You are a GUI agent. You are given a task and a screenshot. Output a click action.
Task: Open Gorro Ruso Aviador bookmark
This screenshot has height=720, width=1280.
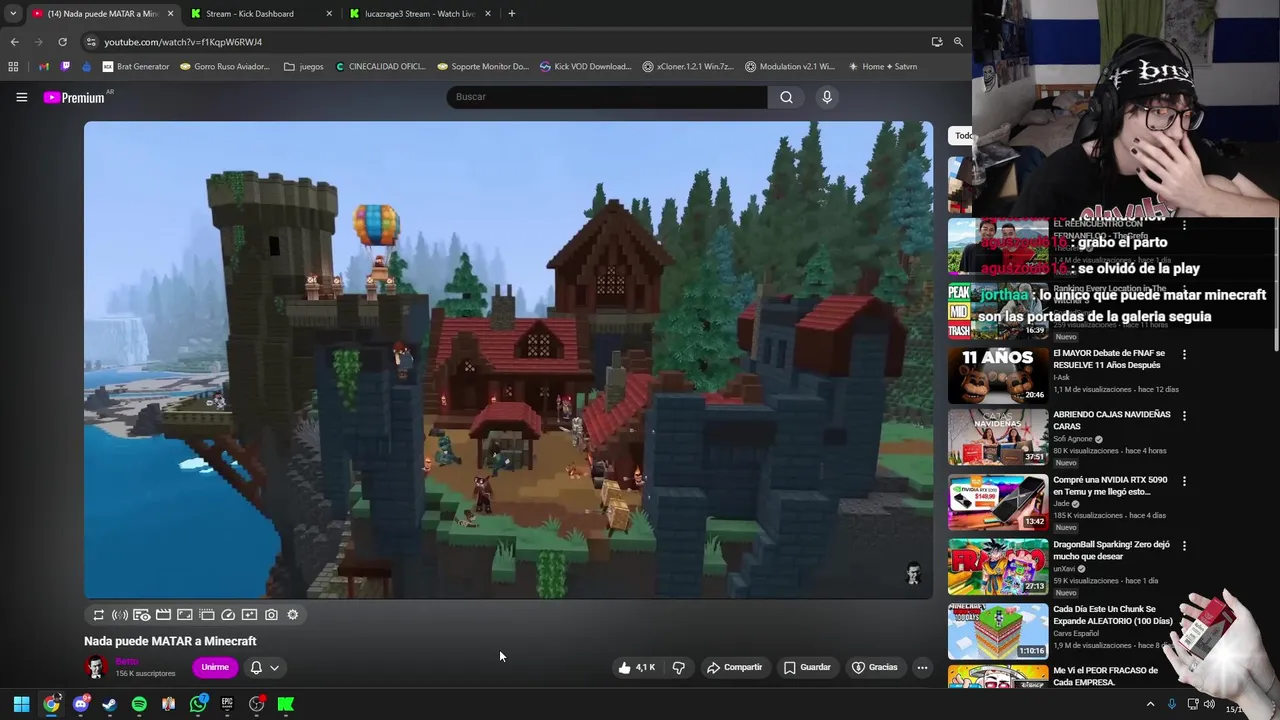[x=225, y=67]
